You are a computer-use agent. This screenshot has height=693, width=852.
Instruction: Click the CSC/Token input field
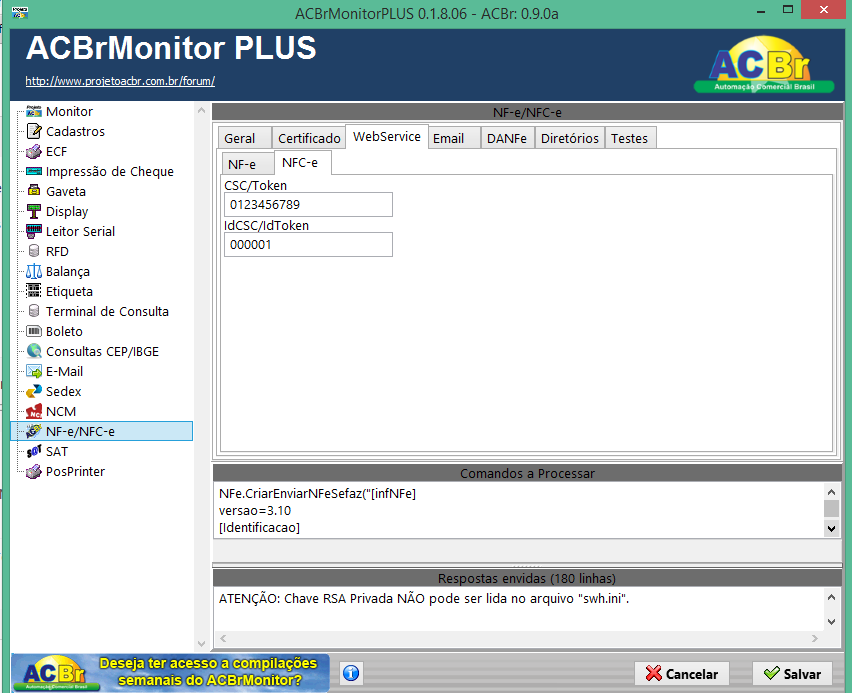(x=308, y=204)
